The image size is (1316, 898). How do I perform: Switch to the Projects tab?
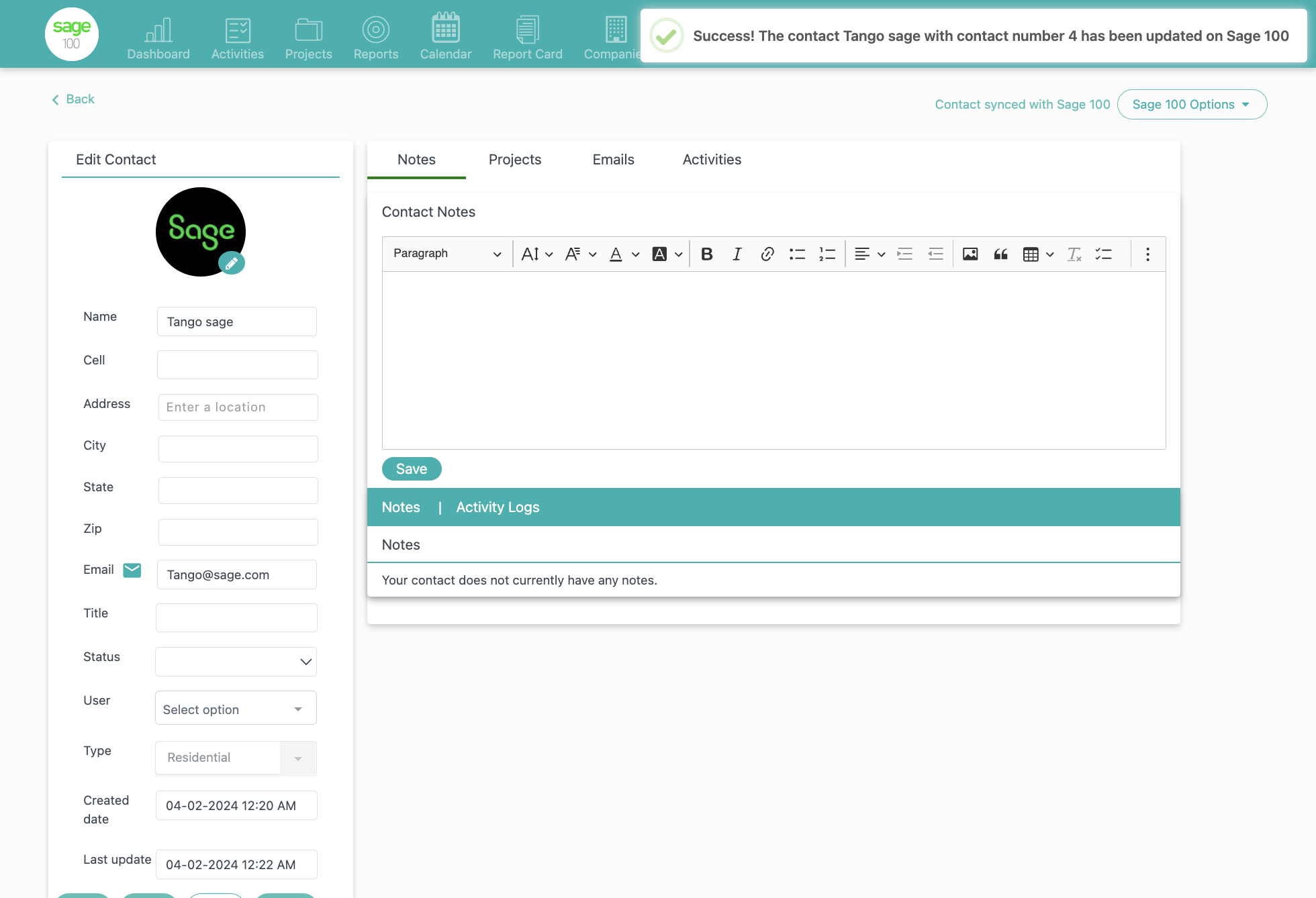coord(515,160)
